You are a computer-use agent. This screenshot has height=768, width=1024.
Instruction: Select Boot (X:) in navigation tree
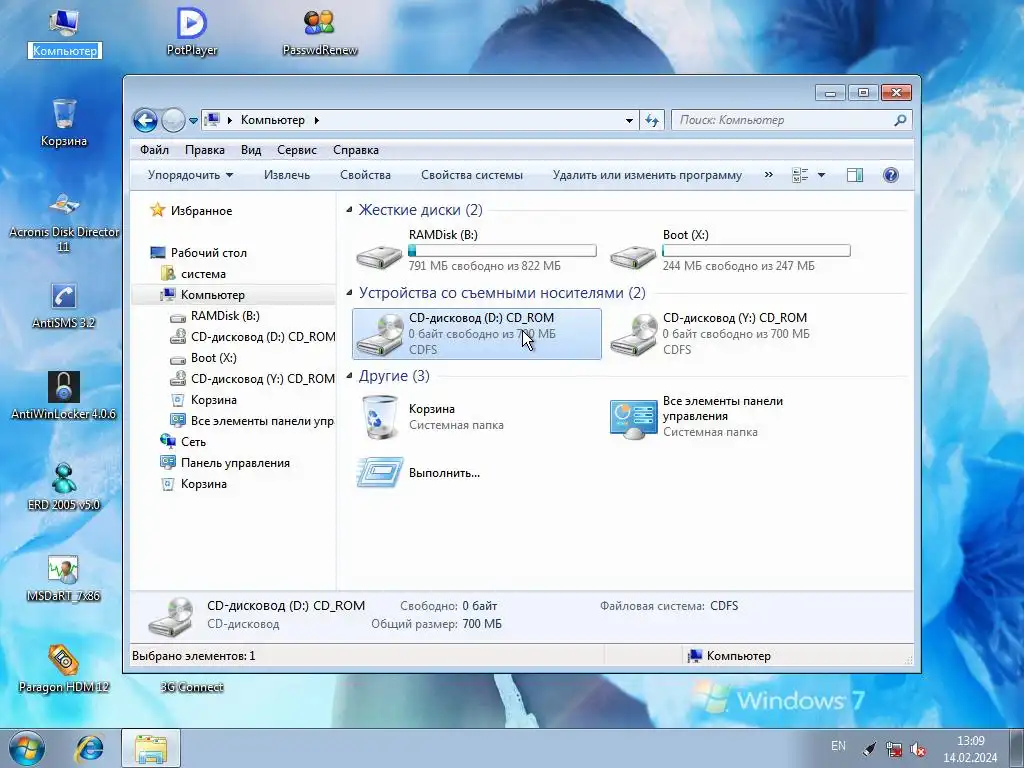coord(214,358)
